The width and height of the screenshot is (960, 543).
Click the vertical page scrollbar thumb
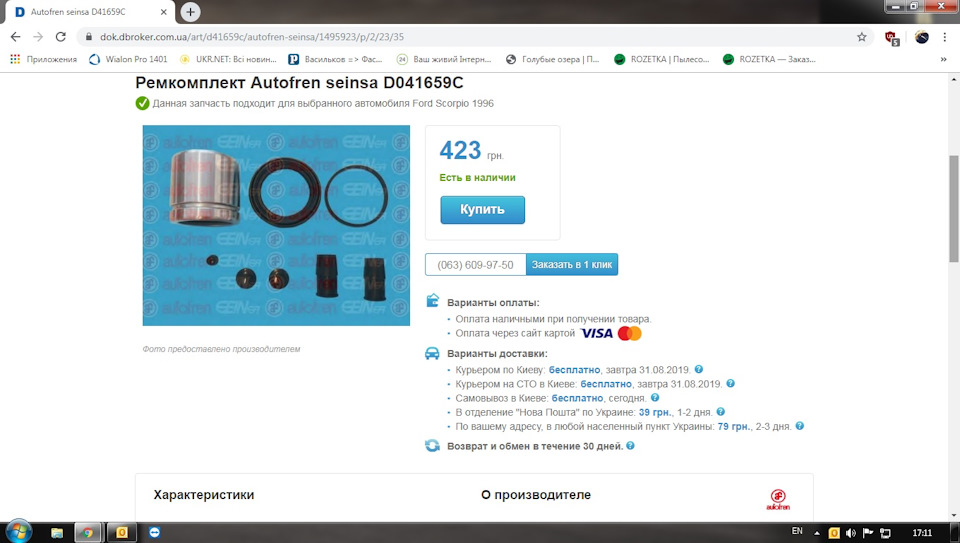(953, 208)
